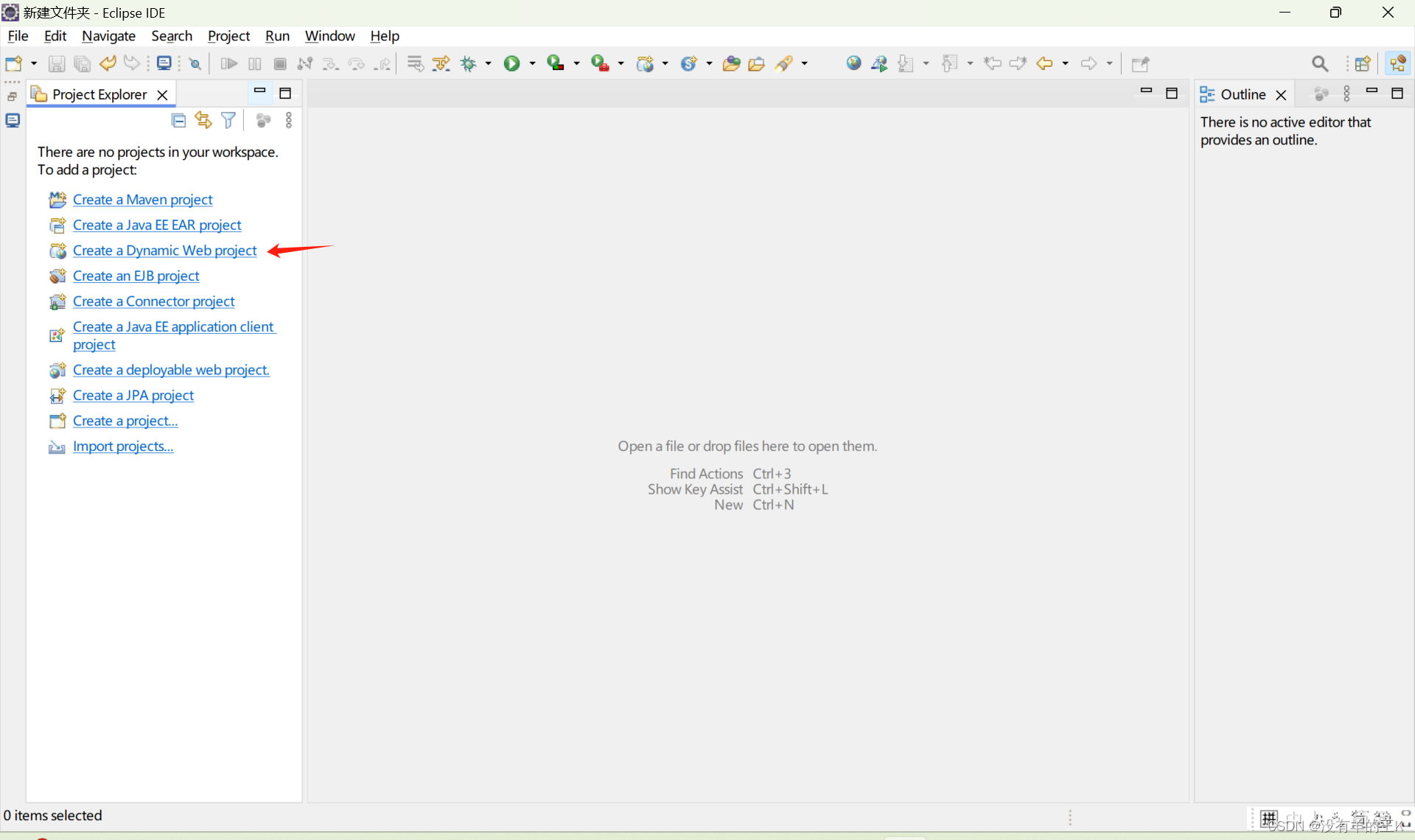Open the Run dropdown arrow

(533, 64)
